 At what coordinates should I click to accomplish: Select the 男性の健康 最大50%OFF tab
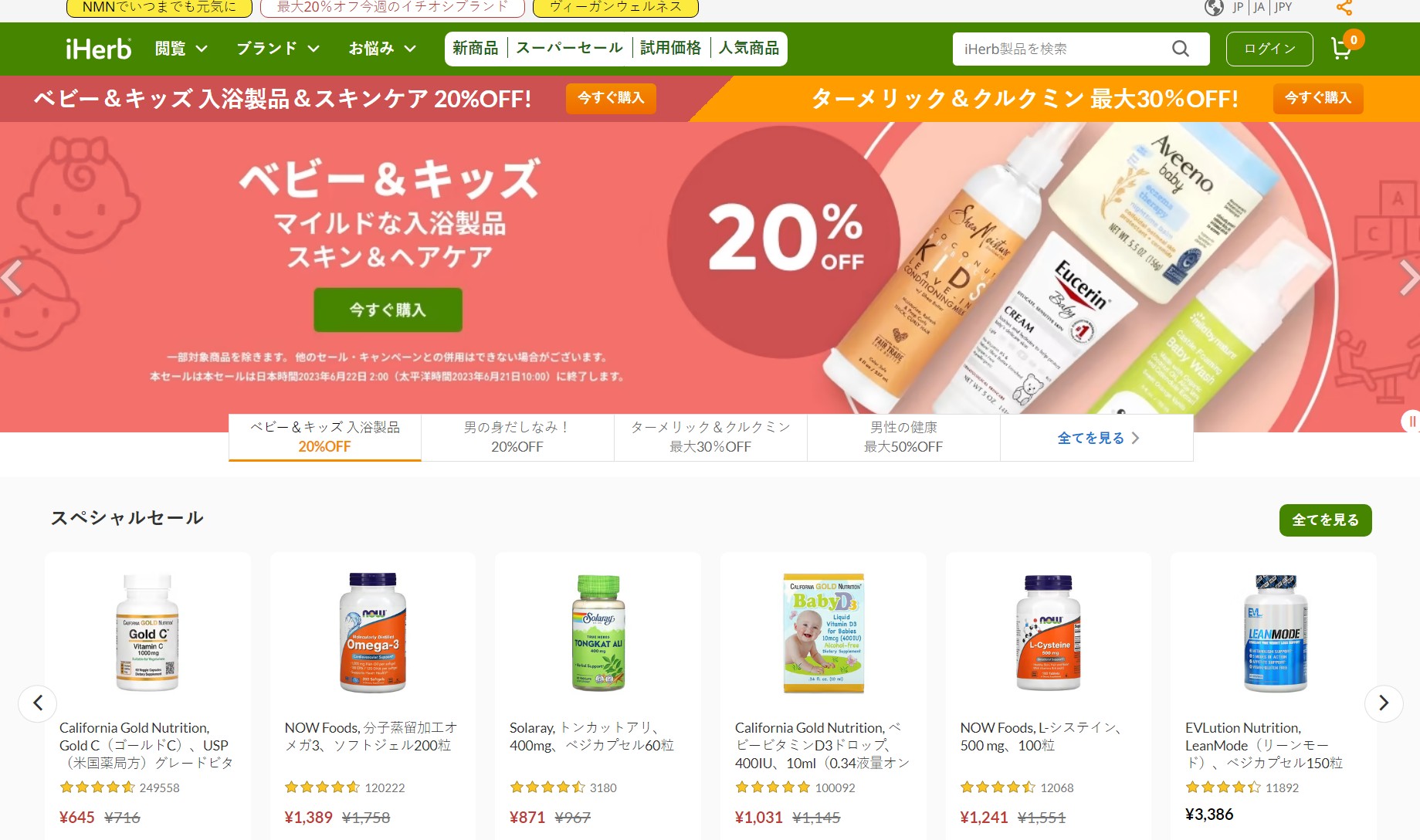click(x=903, y=437)
